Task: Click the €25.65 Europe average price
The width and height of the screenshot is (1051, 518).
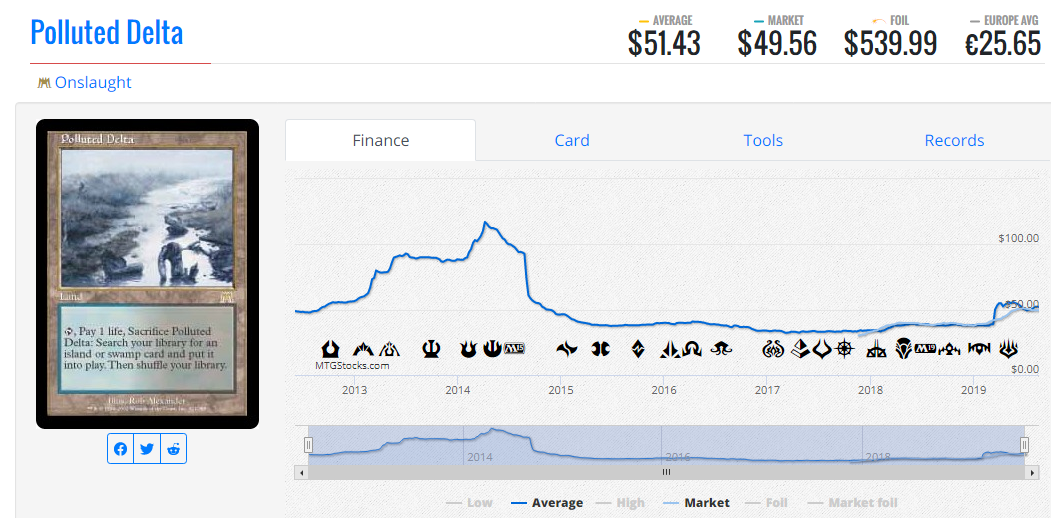Action: coord(1003,44)
